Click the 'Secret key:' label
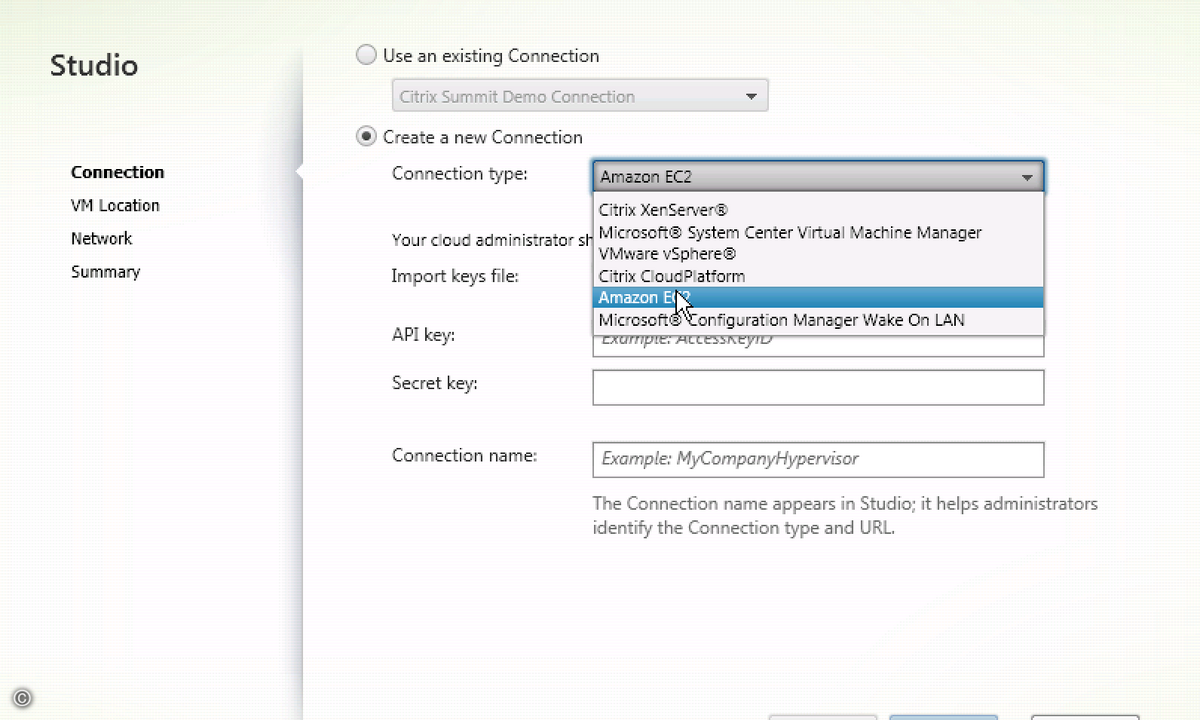Image resolution: width=1200 pixels, height=720 pixels. 434,383
